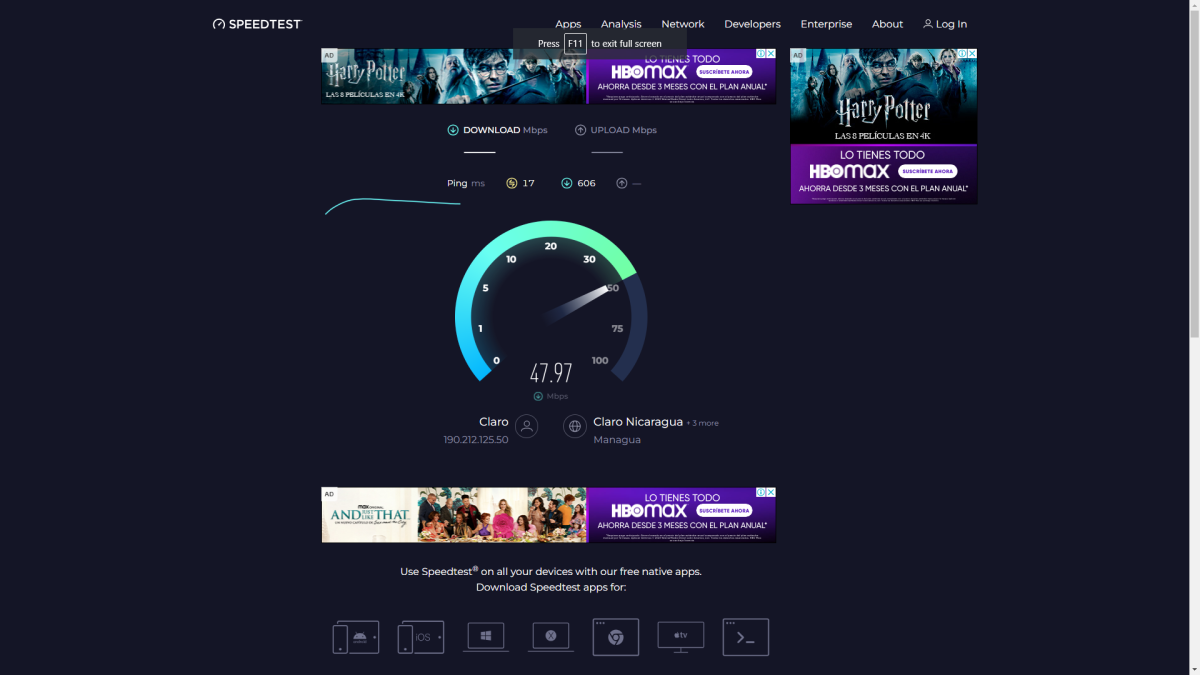Click 'Suscríbete Ahora' in the sidebar ad
Screen dimensions: 1200x675
[926, 171]
